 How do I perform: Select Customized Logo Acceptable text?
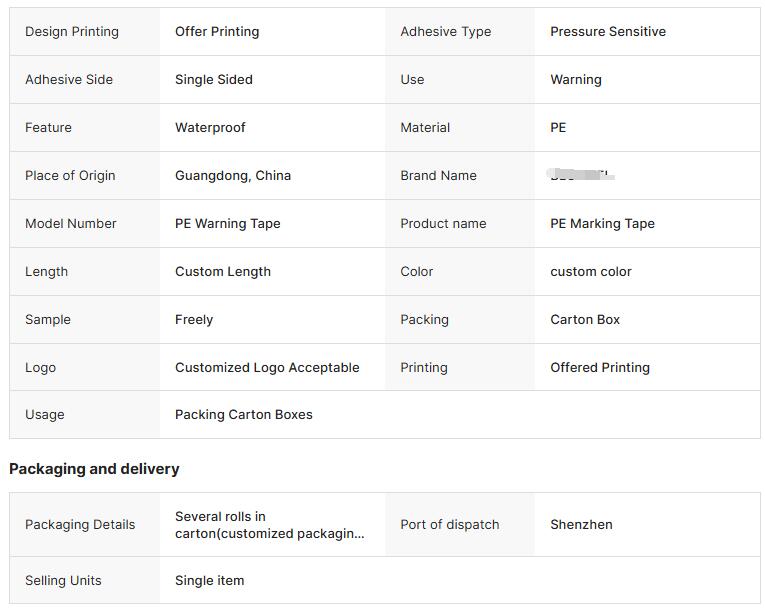click(x=267, y=368)
